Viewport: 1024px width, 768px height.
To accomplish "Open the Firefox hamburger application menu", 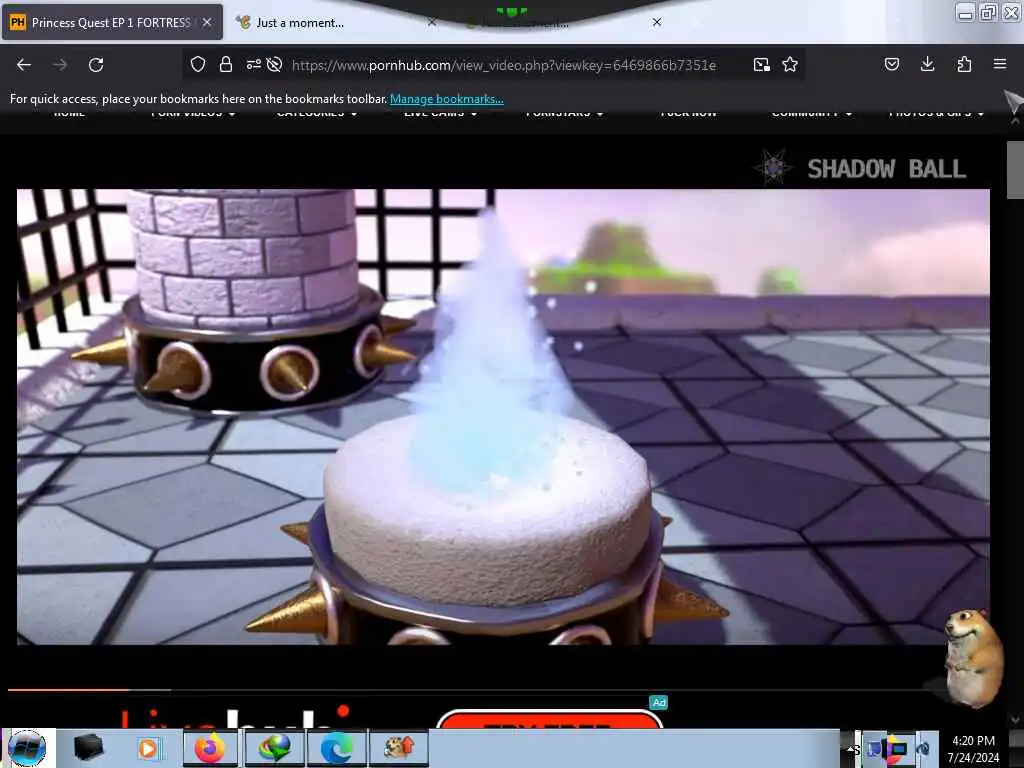I will [1000, 64].
